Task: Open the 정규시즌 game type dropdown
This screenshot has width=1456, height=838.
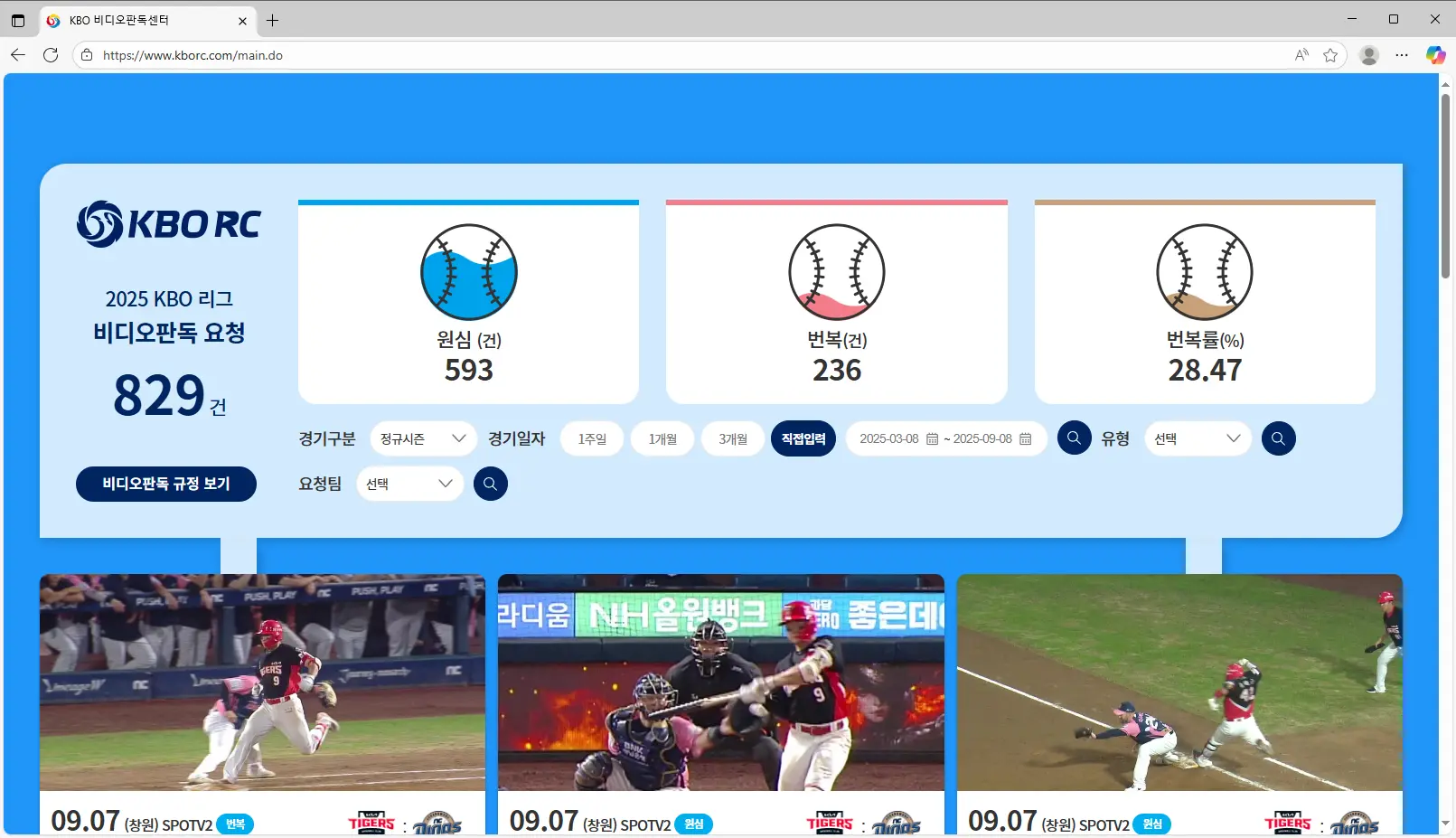Action: click(x=422, y=438)
